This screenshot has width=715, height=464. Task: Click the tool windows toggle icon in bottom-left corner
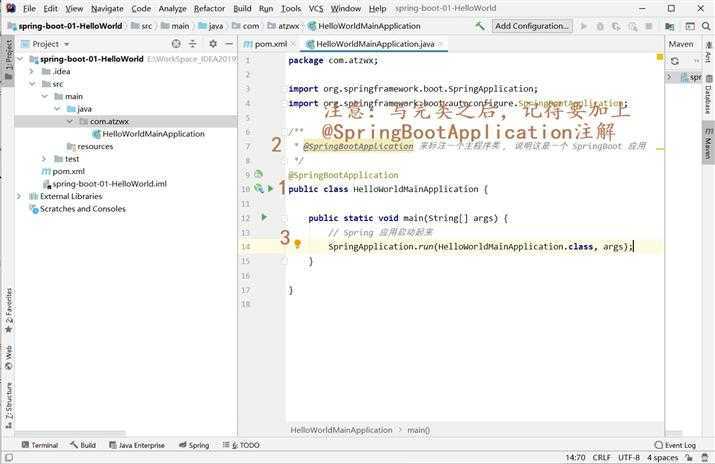click(x=9, y=457)
